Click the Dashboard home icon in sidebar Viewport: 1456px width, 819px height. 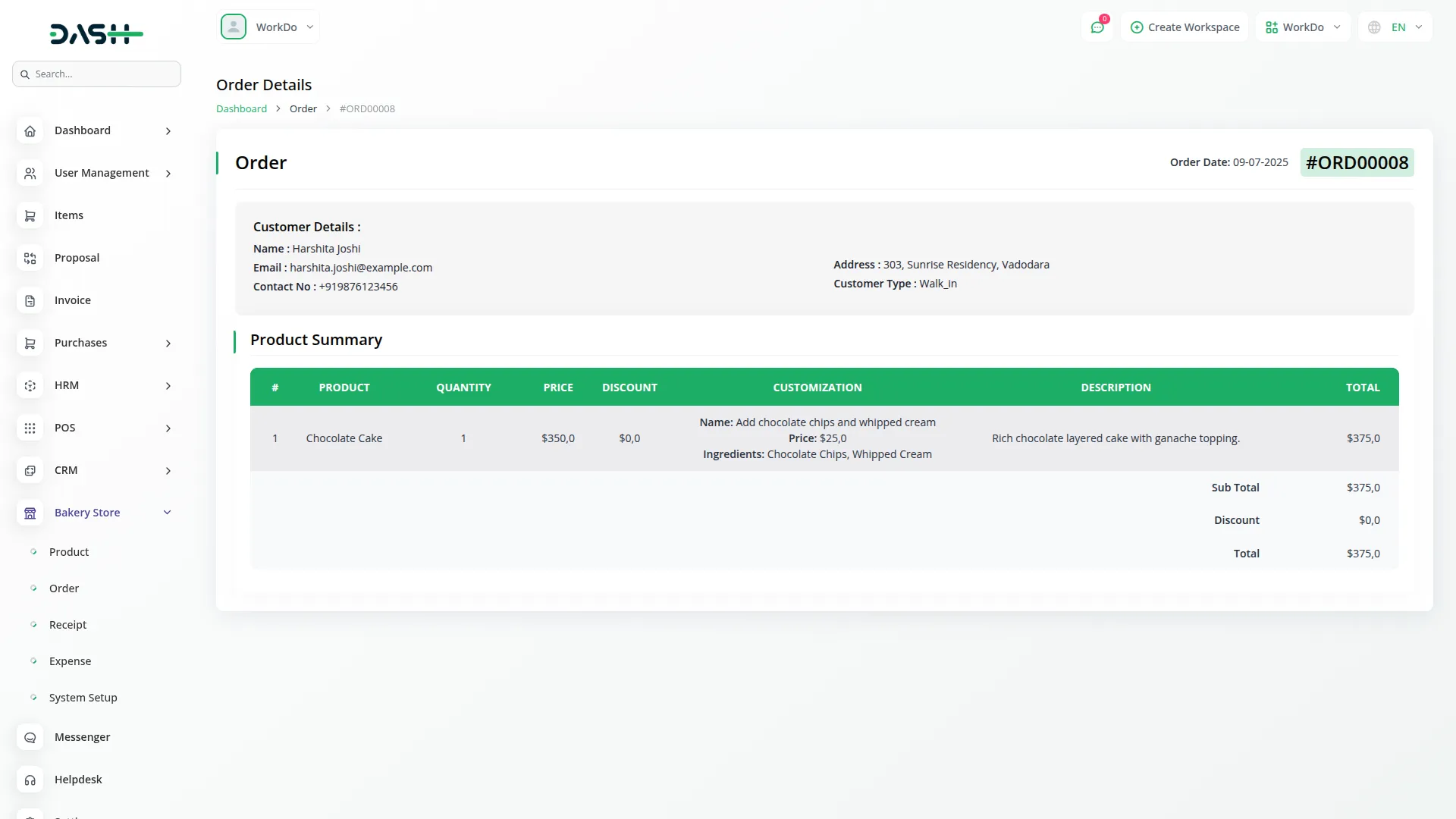tap(30, 131)
